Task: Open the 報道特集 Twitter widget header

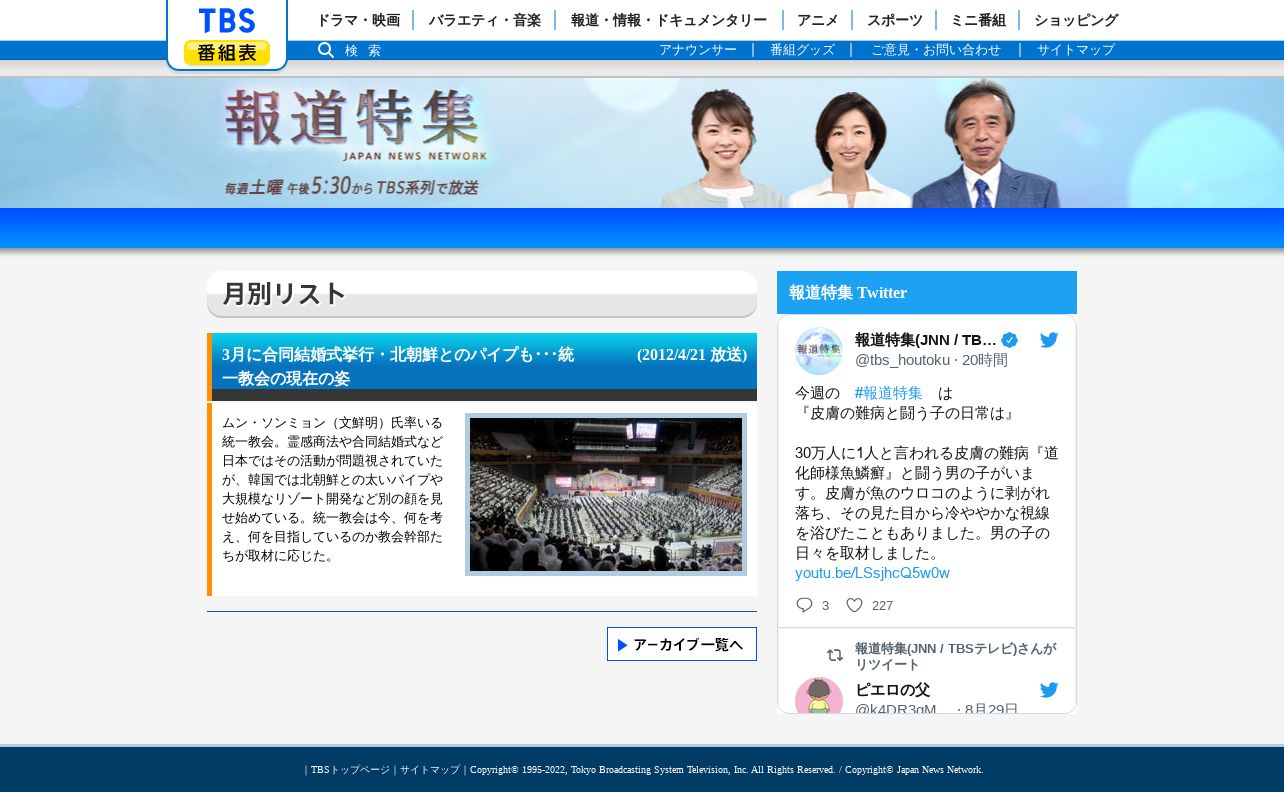Action: pos(927,292)
